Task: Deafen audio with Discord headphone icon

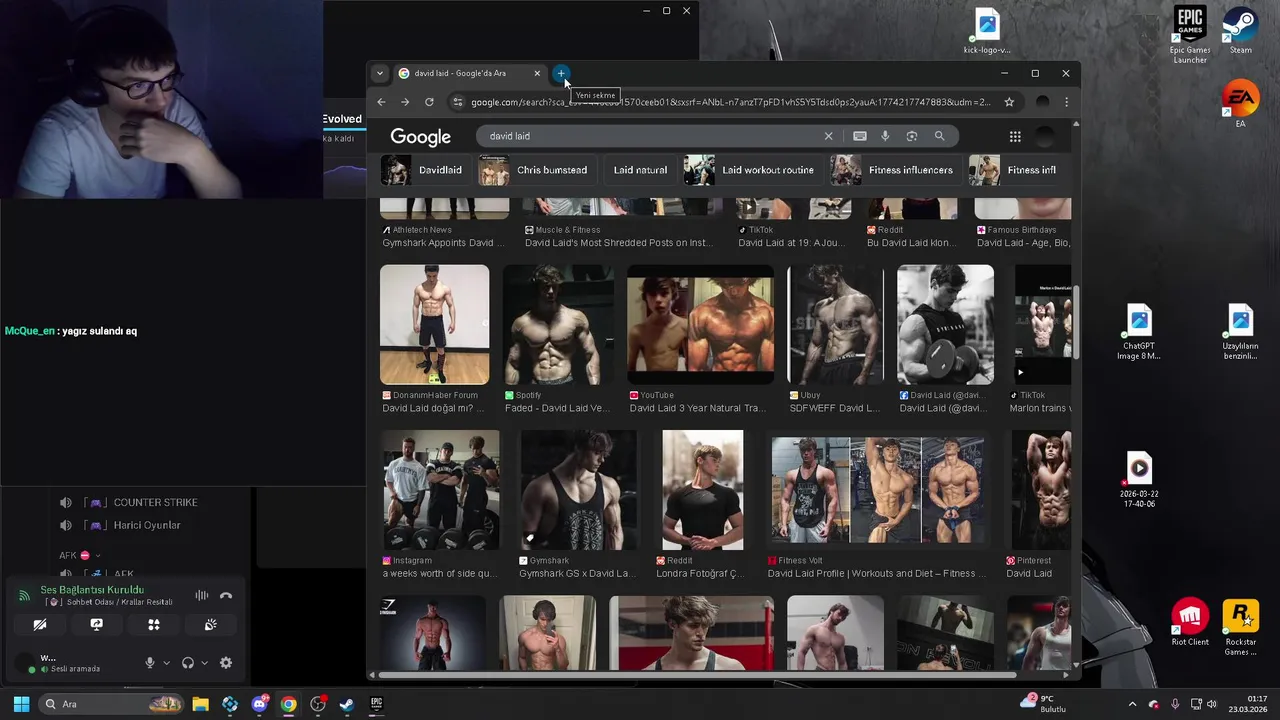Action: tap(188, 662)
